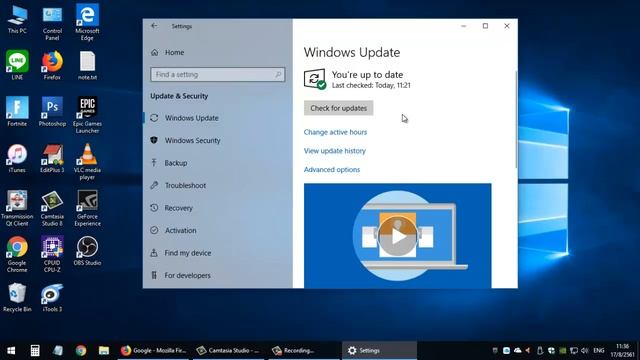640x360 pixels.
Task: Open LINE desktop shortcut
Action: 17,65
